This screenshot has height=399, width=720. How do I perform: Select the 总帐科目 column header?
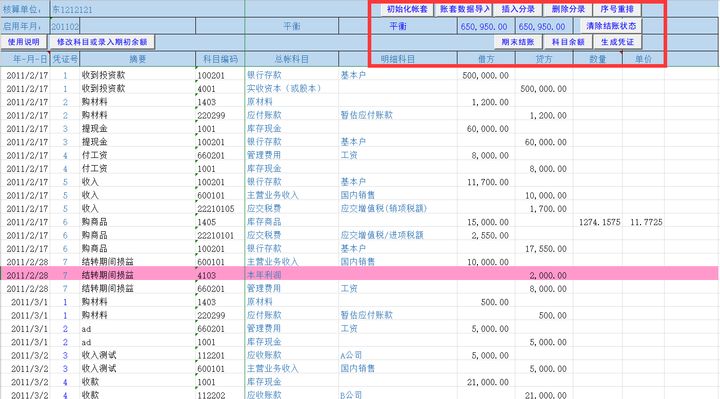(x=292, y=59)
